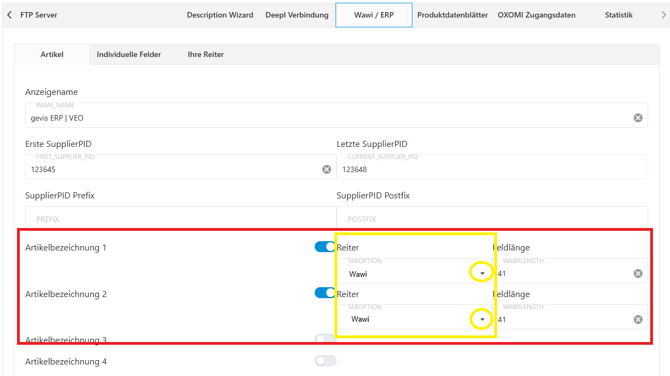The width and height of the screenshot is (670, 376).
Task: Open the Description Wizard tab
Action: pyautogui.click(x=220, y=15)
